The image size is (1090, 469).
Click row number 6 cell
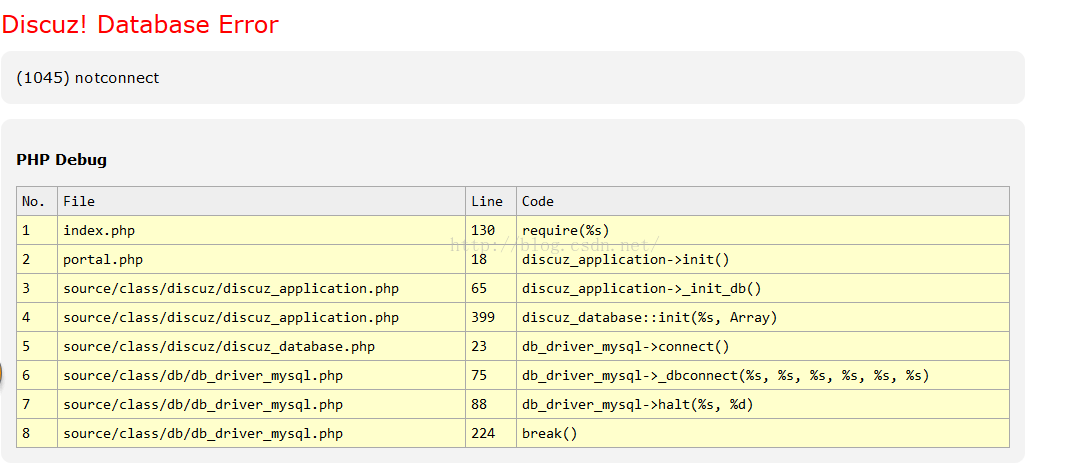(37, 376)
